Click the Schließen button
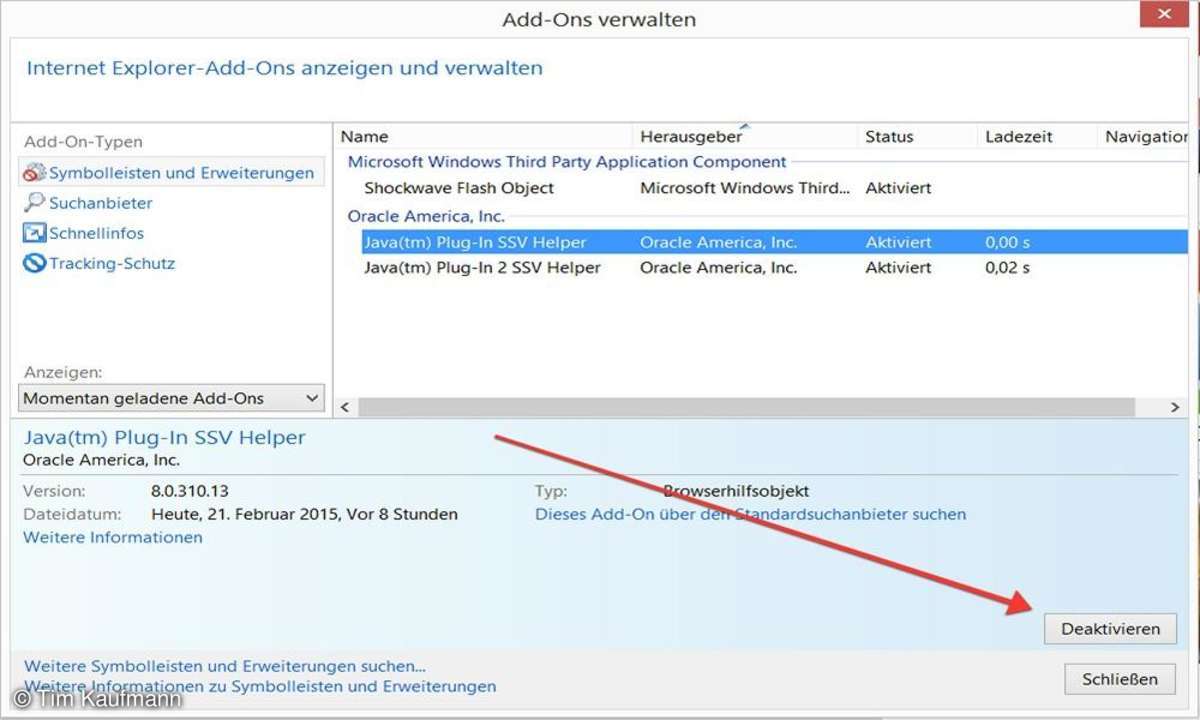Image resolution: width=1200 pixels, height=720 pixels. 1120,679
